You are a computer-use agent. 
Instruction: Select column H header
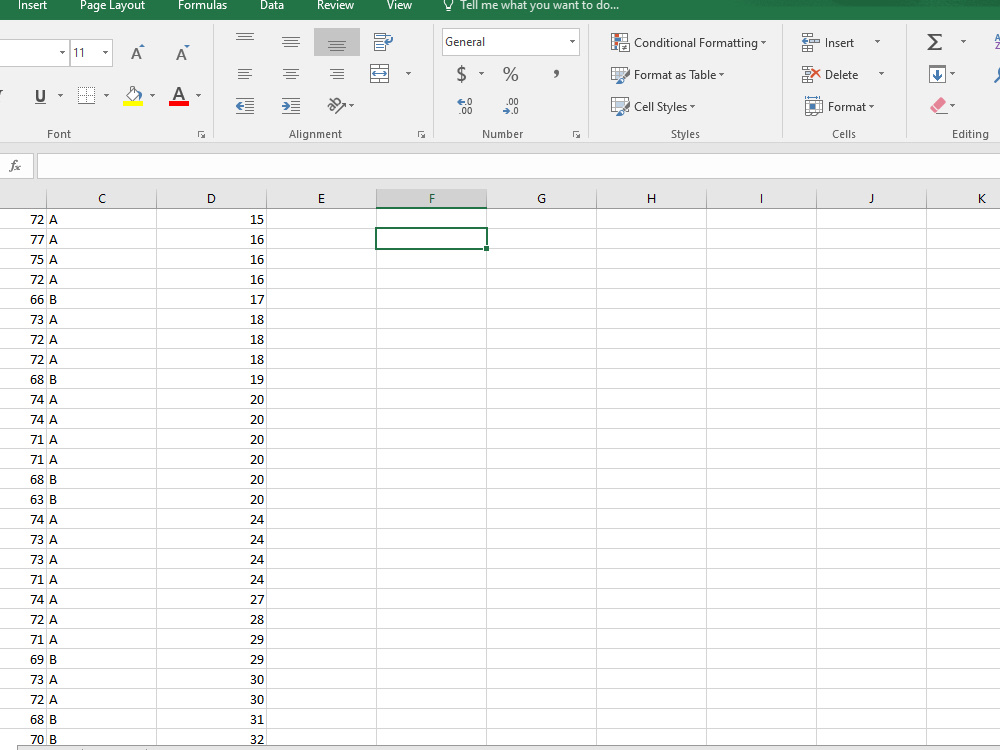point(651,198)
